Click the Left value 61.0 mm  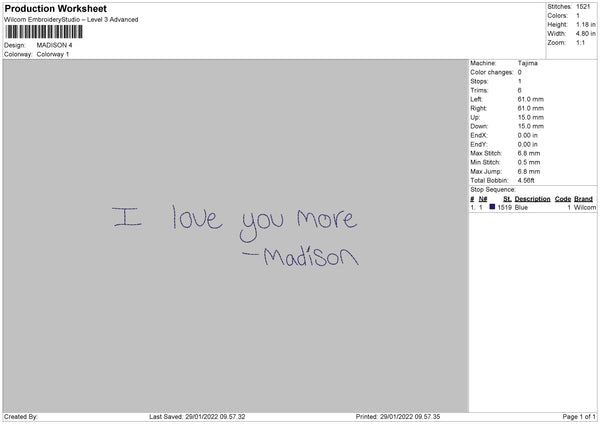tap(531, 99)
